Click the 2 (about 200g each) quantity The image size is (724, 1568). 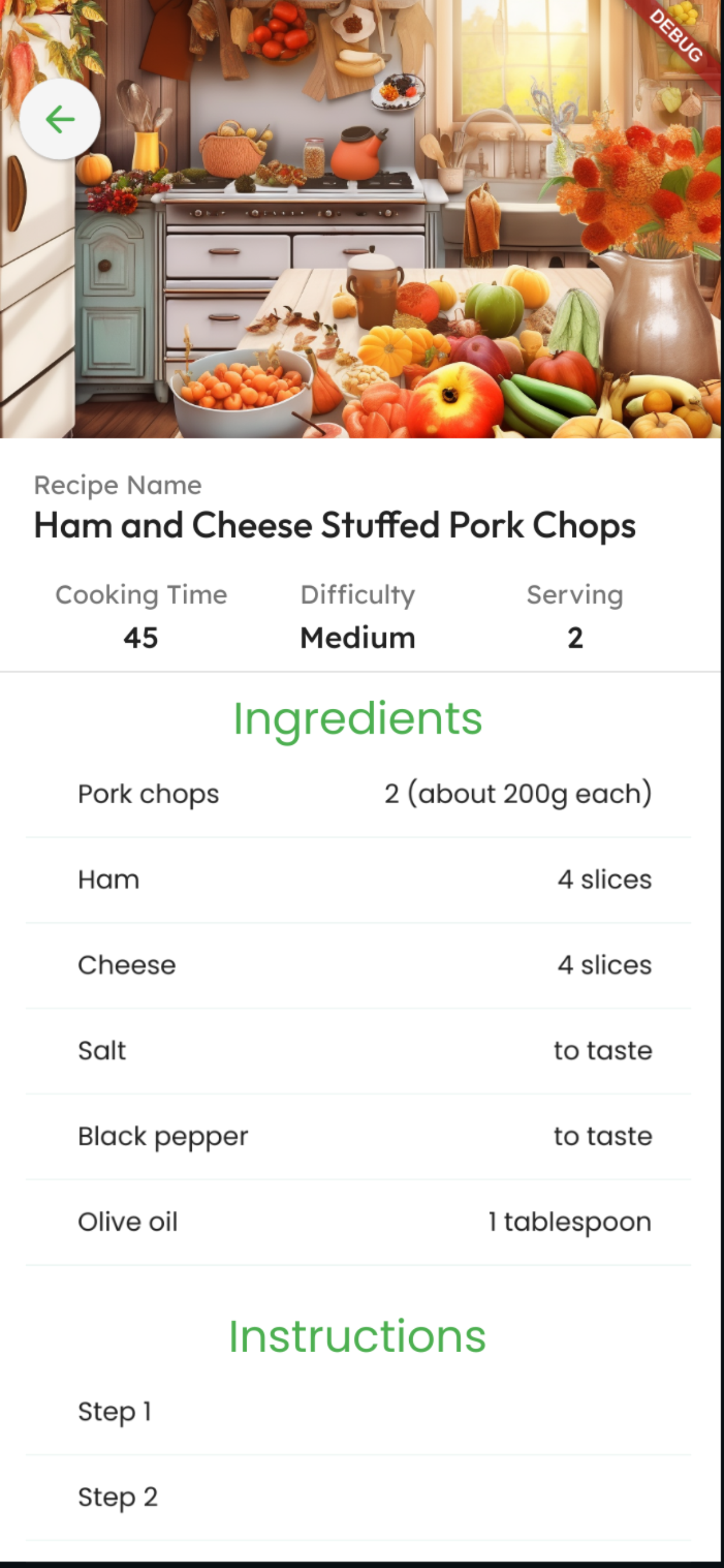(x=518, y=794)
